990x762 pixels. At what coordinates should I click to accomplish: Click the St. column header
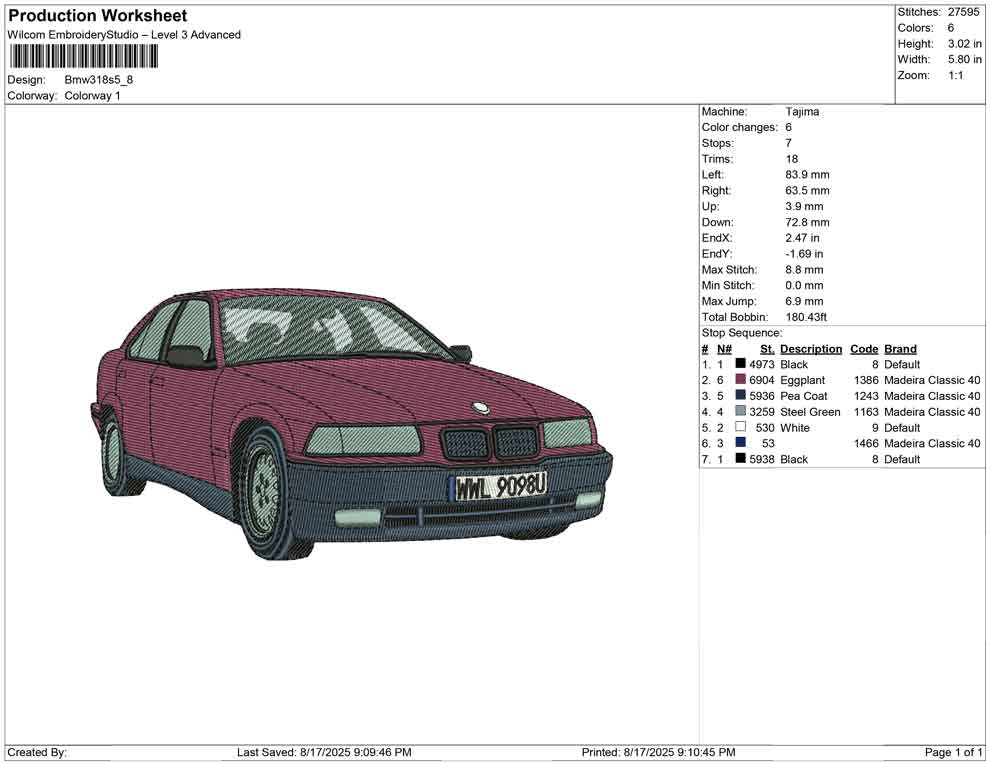(767, 349)
